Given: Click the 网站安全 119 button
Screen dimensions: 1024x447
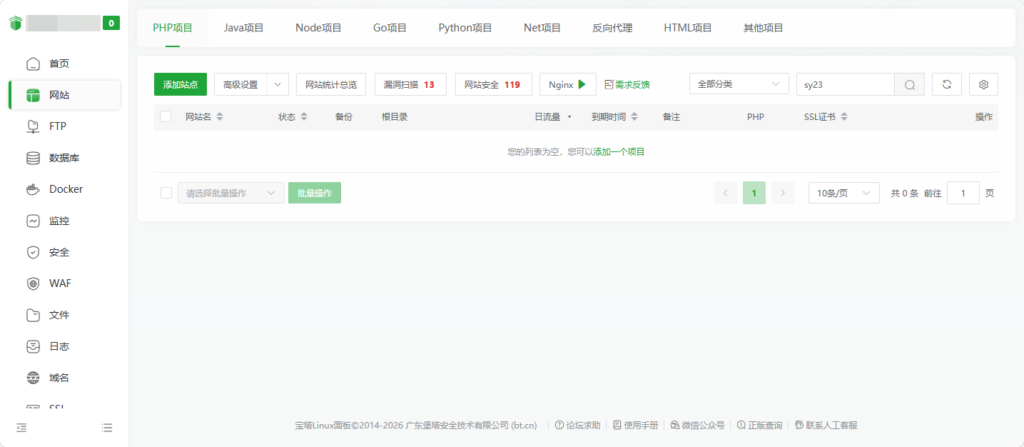Looking at the screenshot, I should click(x=493, y=84).
